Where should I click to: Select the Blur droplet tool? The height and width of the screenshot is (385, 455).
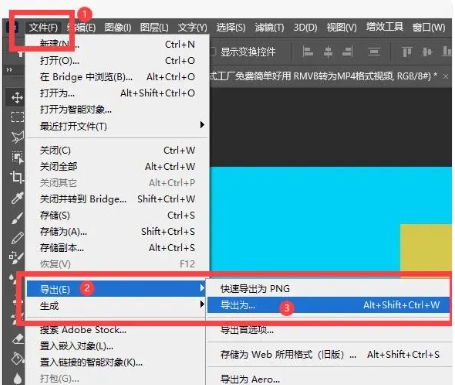[18, 378]
